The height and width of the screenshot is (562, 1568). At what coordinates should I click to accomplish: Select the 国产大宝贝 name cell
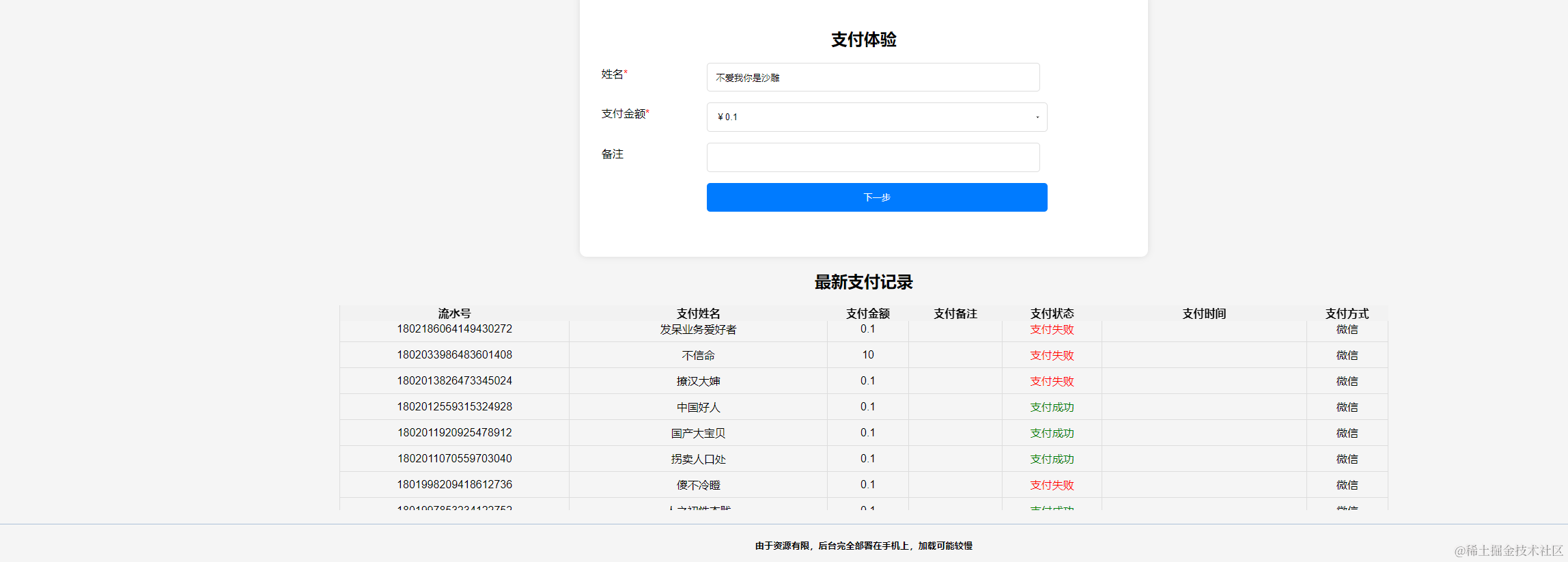pyautogui.click(x=698, y=433)
